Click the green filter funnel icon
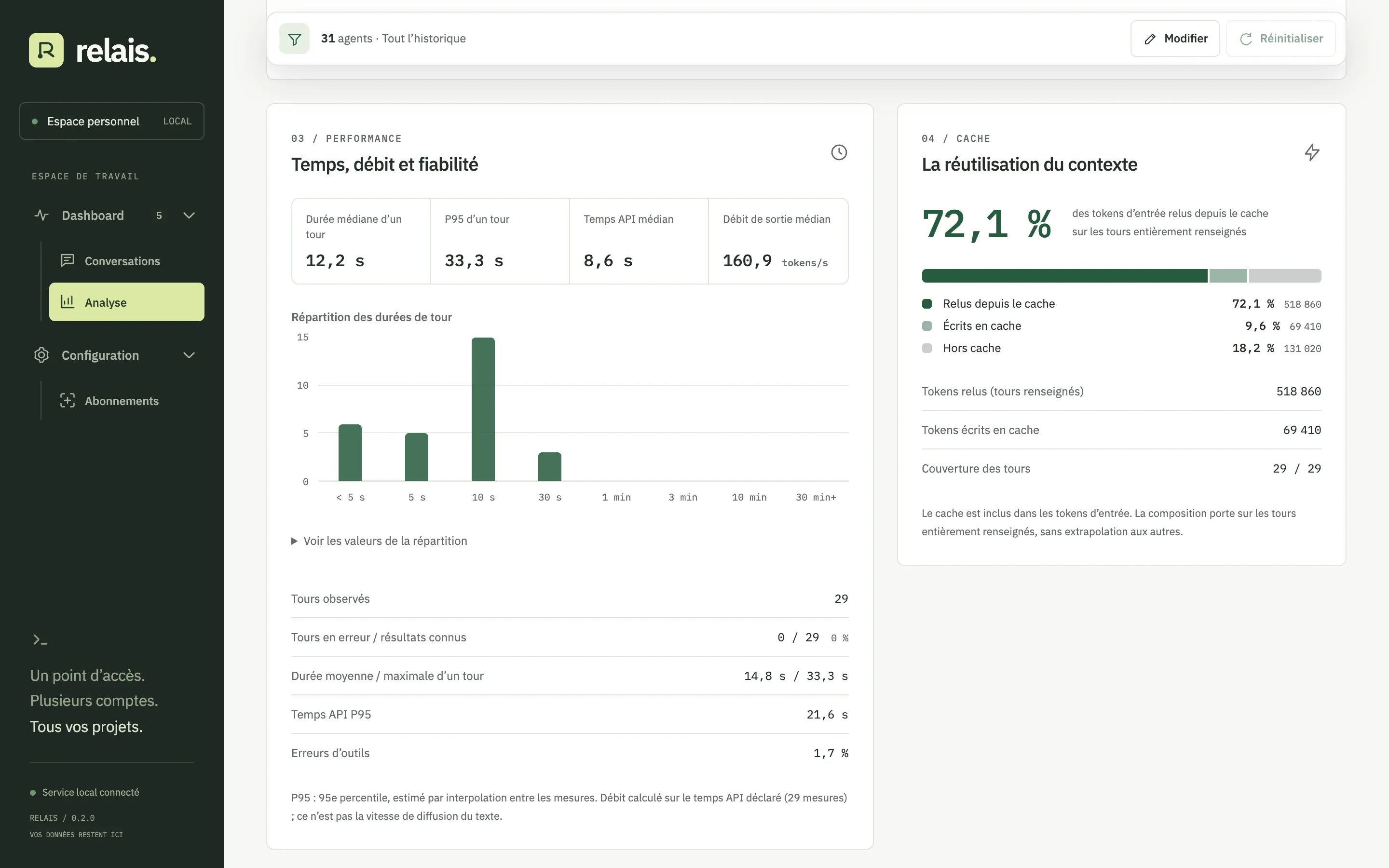This screenshot has width=1389, height=868. click(x=294, y=39)
